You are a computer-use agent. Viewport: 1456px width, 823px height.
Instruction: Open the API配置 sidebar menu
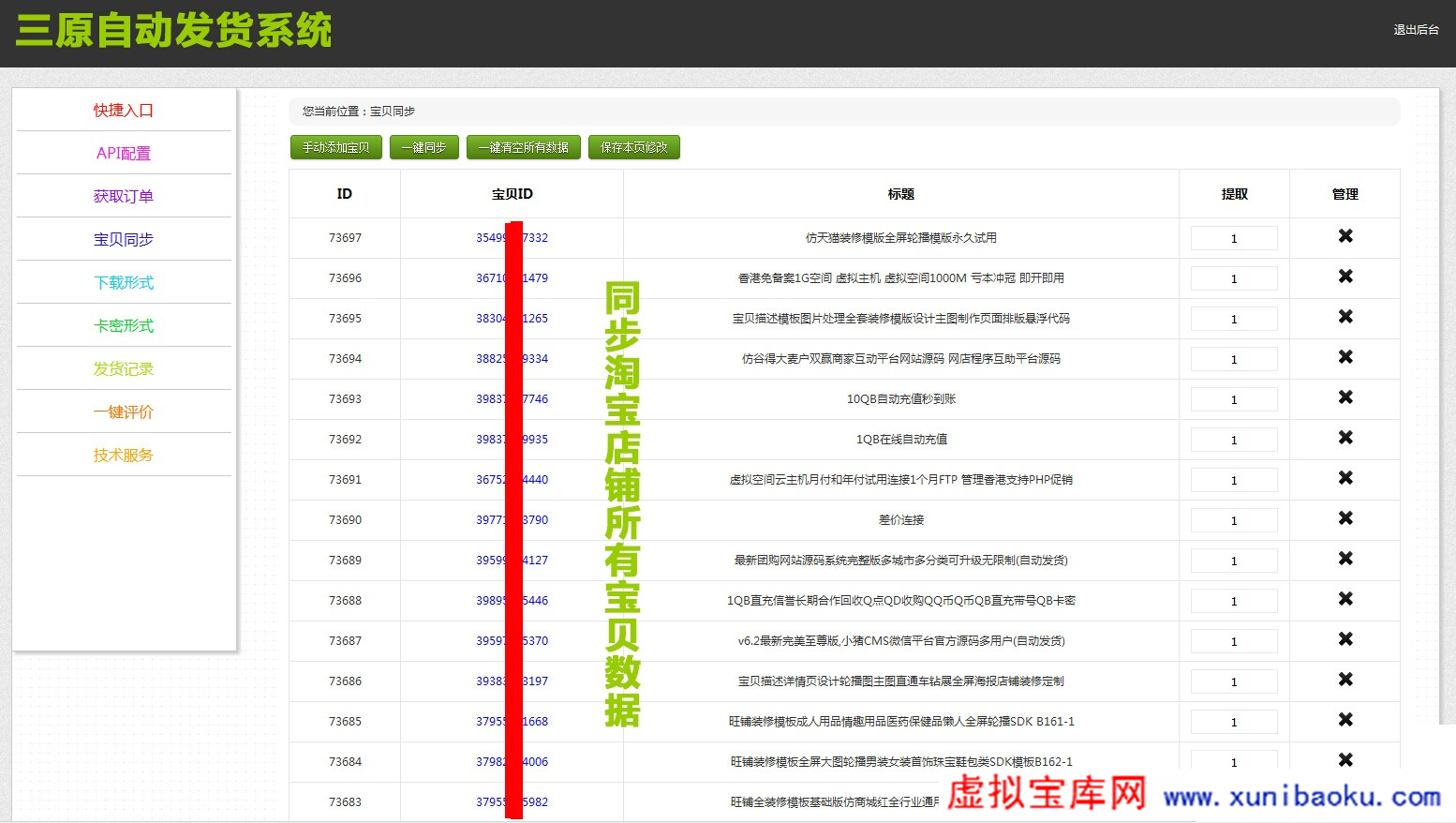[x=124, y=153]
